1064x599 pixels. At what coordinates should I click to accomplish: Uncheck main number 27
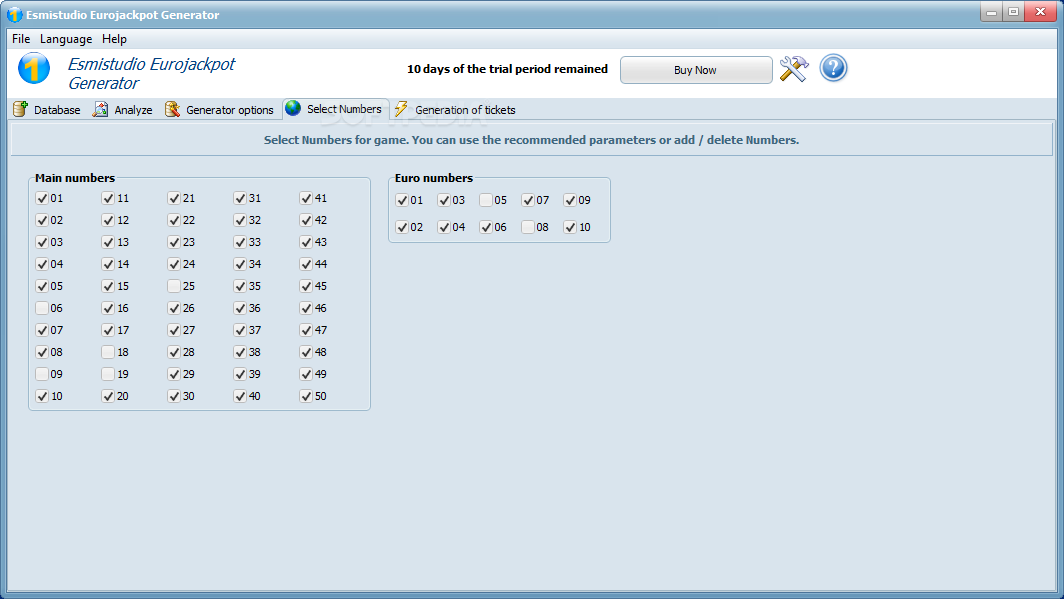point(174,330)
